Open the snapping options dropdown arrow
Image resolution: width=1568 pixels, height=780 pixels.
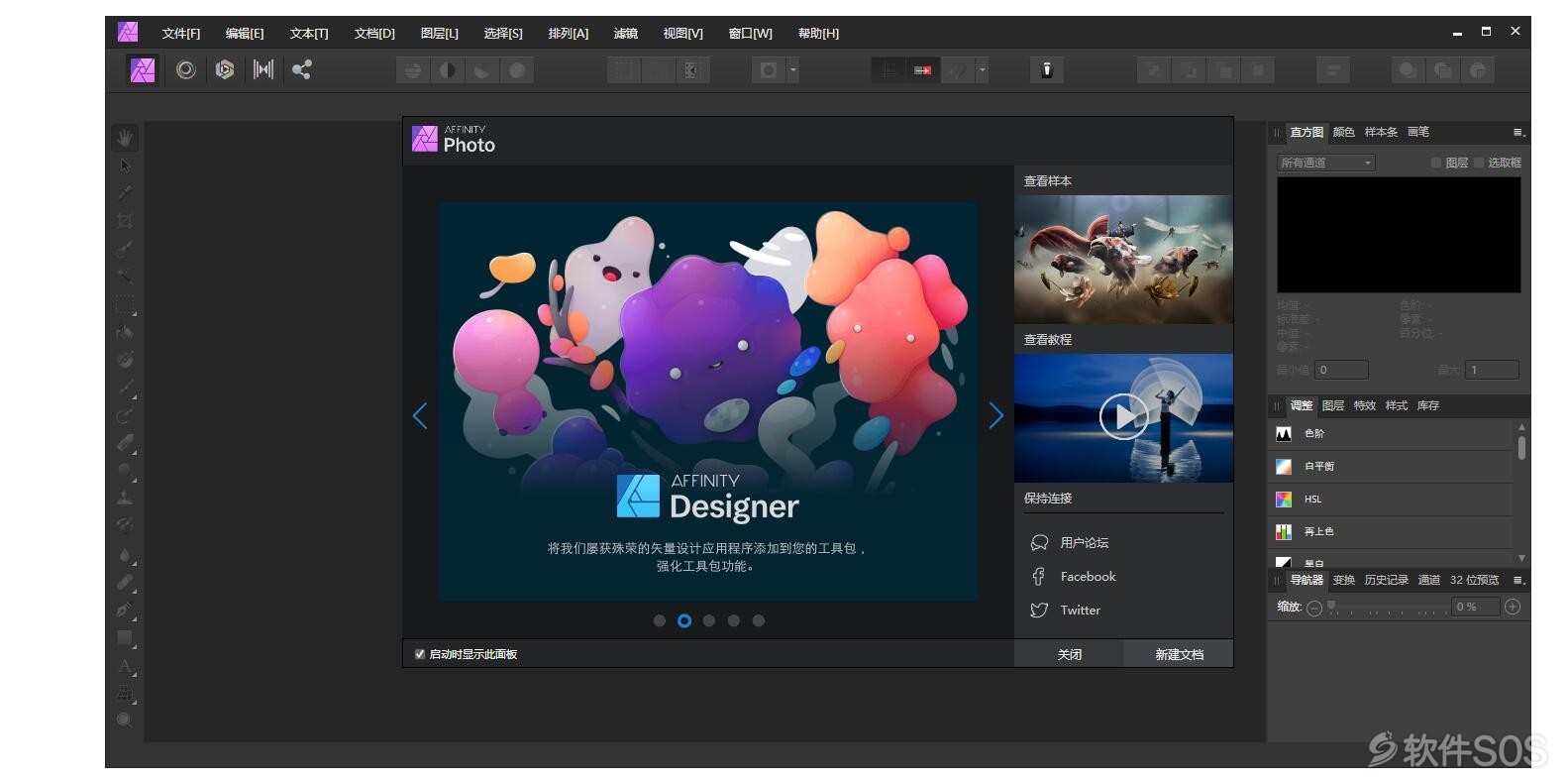pos(982,70)
